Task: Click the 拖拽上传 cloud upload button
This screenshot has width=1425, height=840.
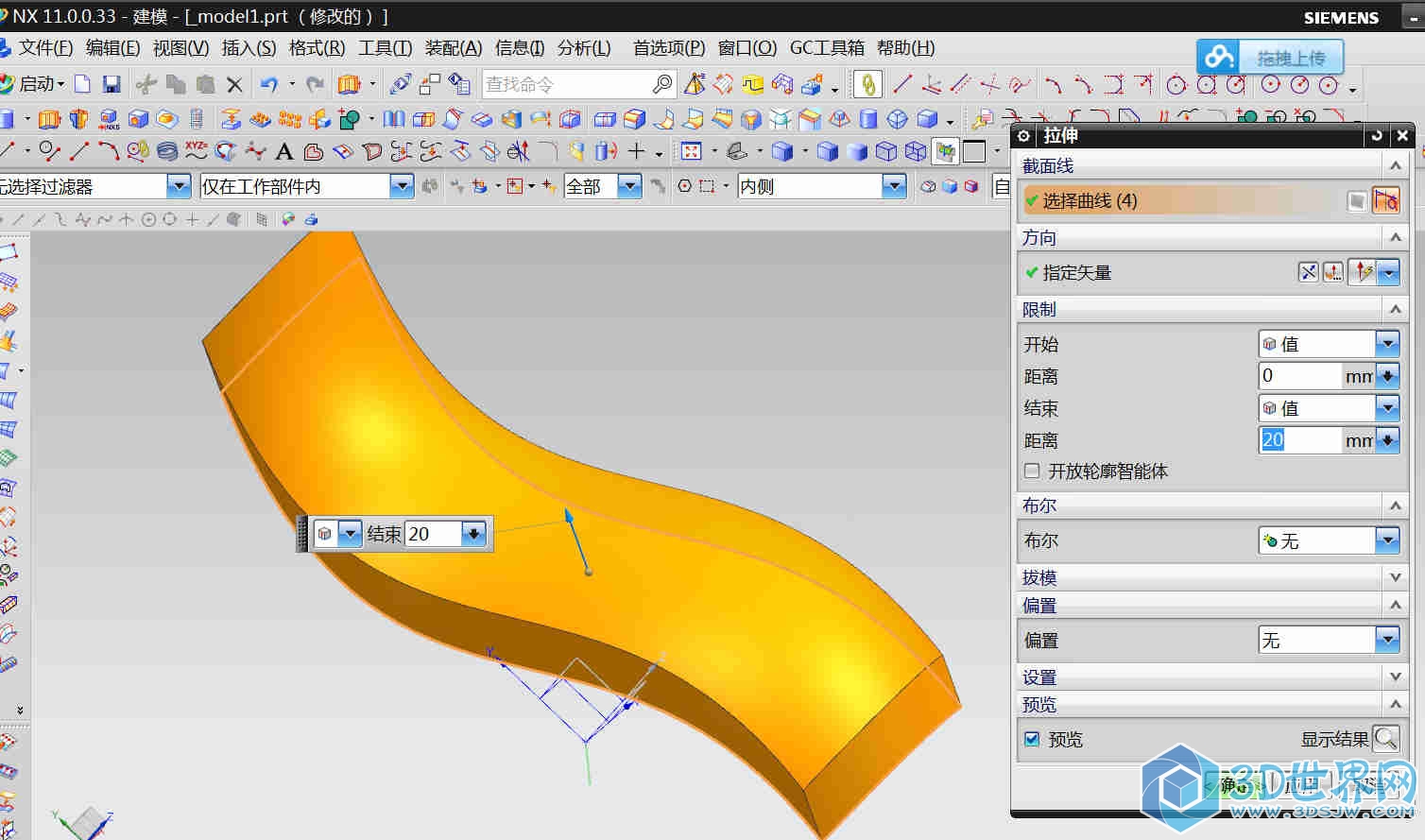Action: pyautogui.click(x=1270, y=58)
